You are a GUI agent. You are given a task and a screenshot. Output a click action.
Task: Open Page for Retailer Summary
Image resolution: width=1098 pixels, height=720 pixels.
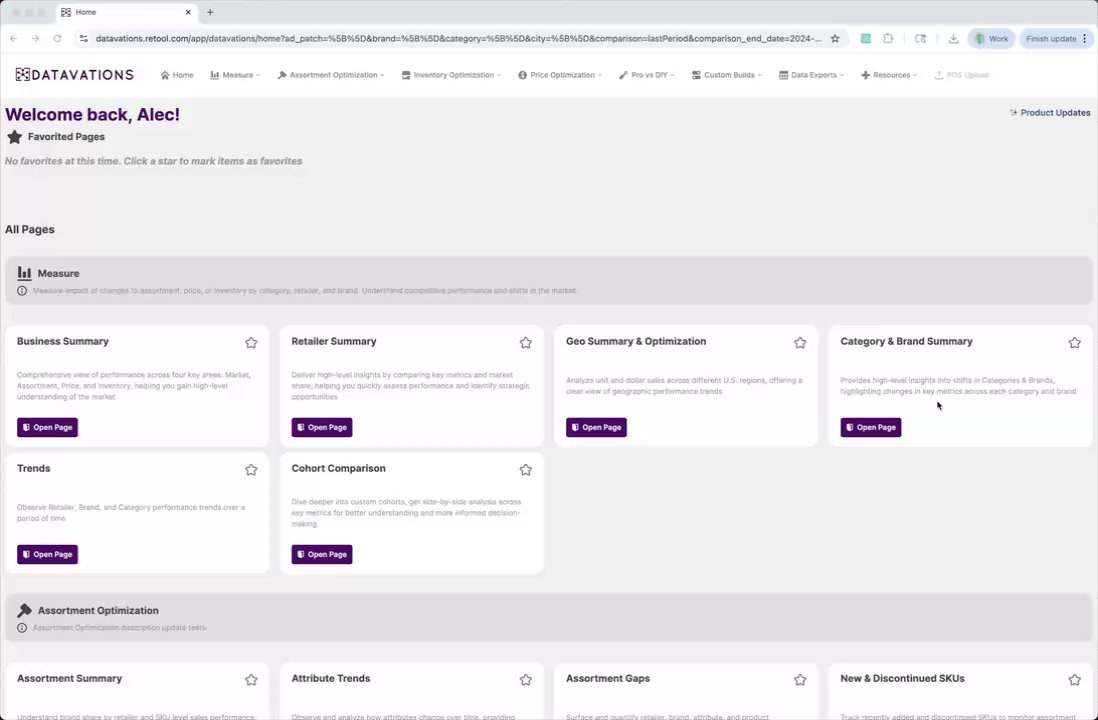click(x=321, y=427)
